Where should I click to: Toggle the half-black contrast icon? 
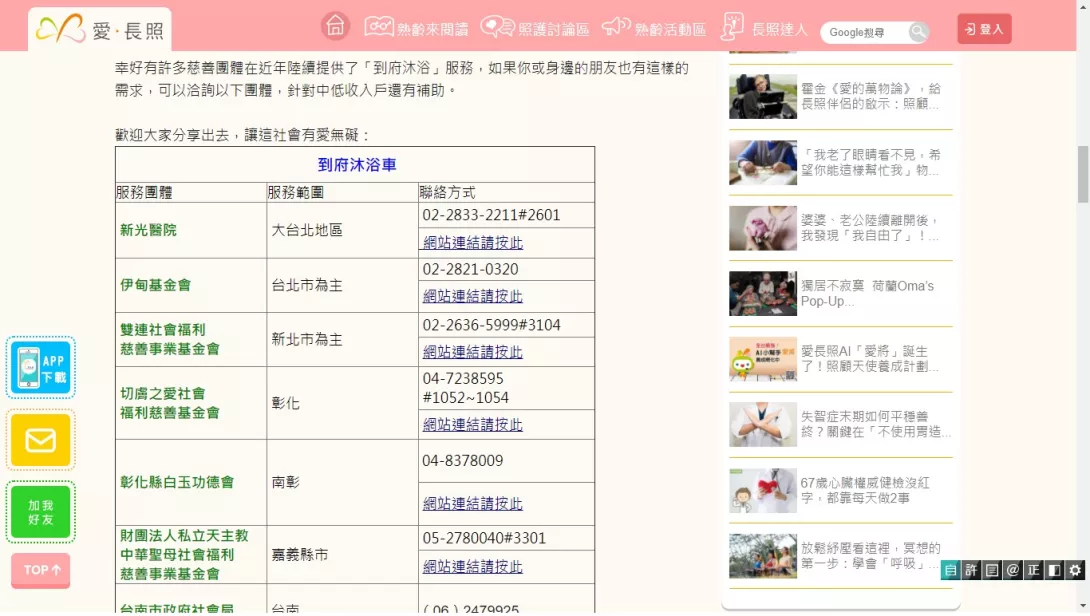click(1055, 570)
